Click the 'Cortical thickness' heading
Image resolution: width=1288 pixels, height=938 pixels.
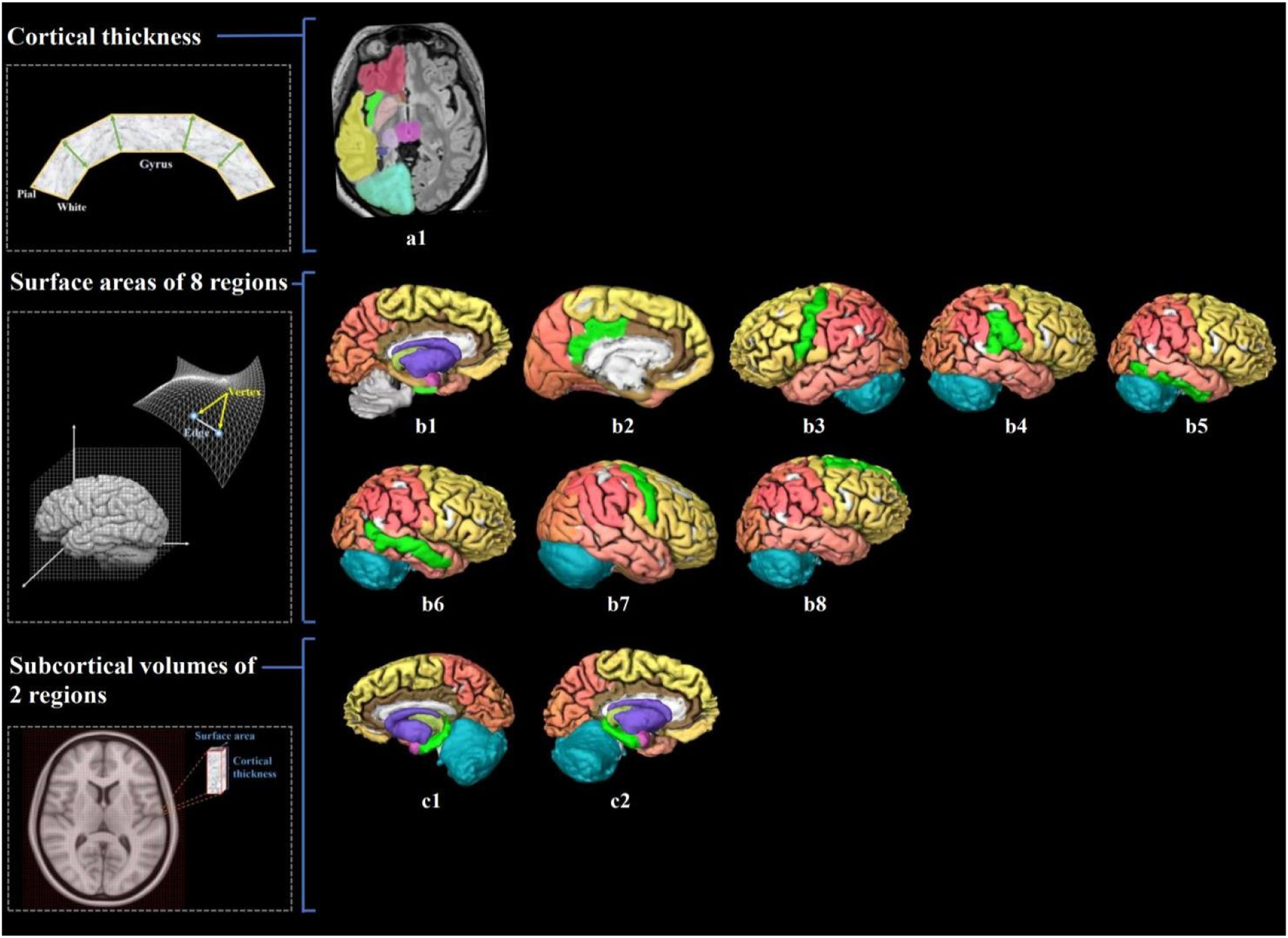point(104,37)
